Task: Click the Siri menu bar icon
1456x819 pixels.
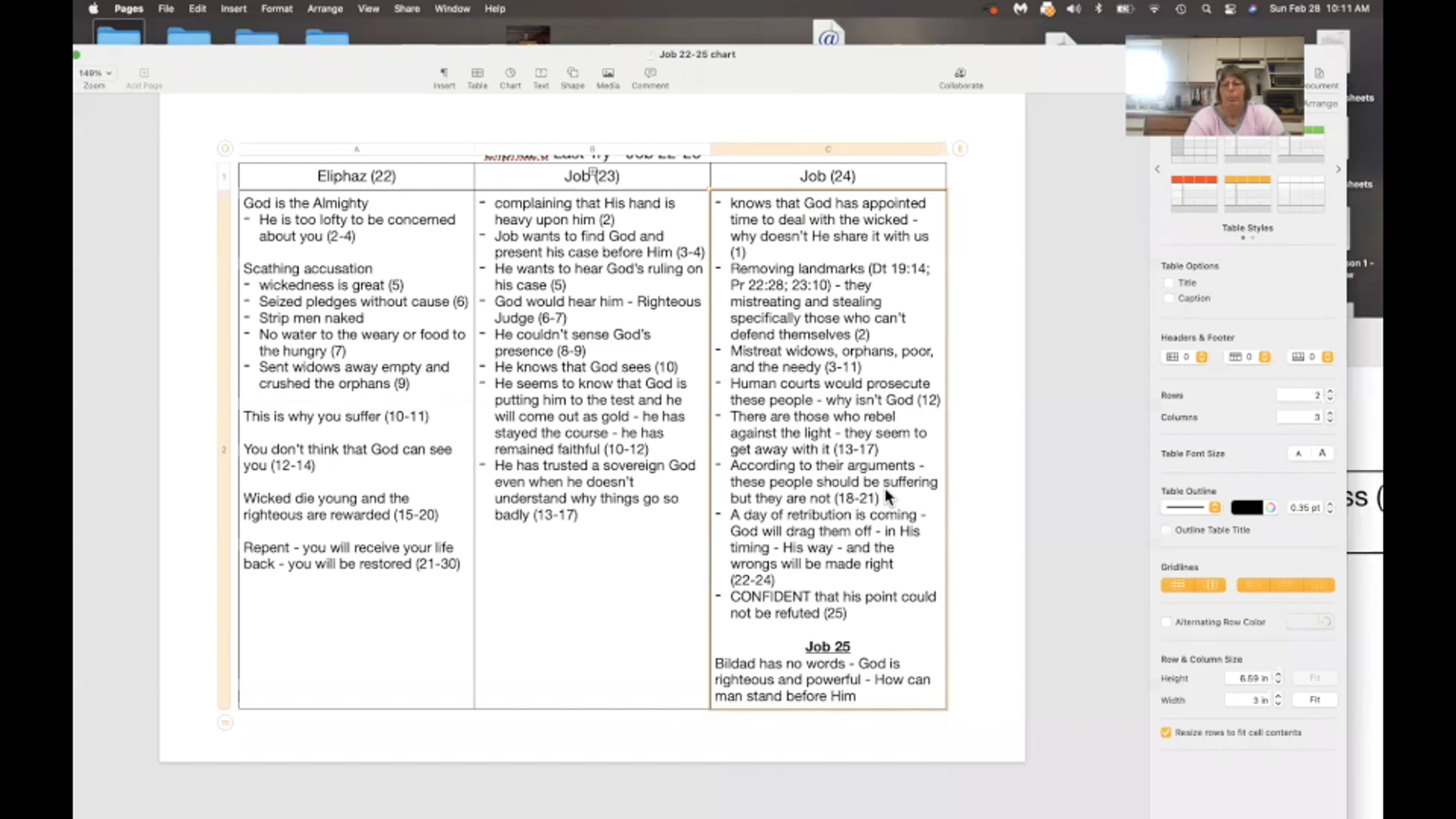Action: pyautogui.click(x=1253, y=8)
